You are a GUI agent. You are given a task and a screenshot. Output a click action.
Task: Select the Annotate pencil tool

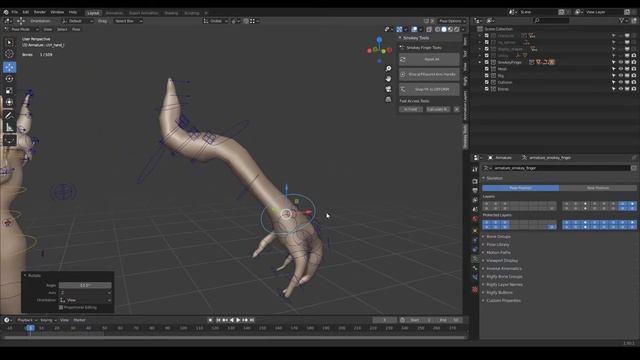click(9, 115)
